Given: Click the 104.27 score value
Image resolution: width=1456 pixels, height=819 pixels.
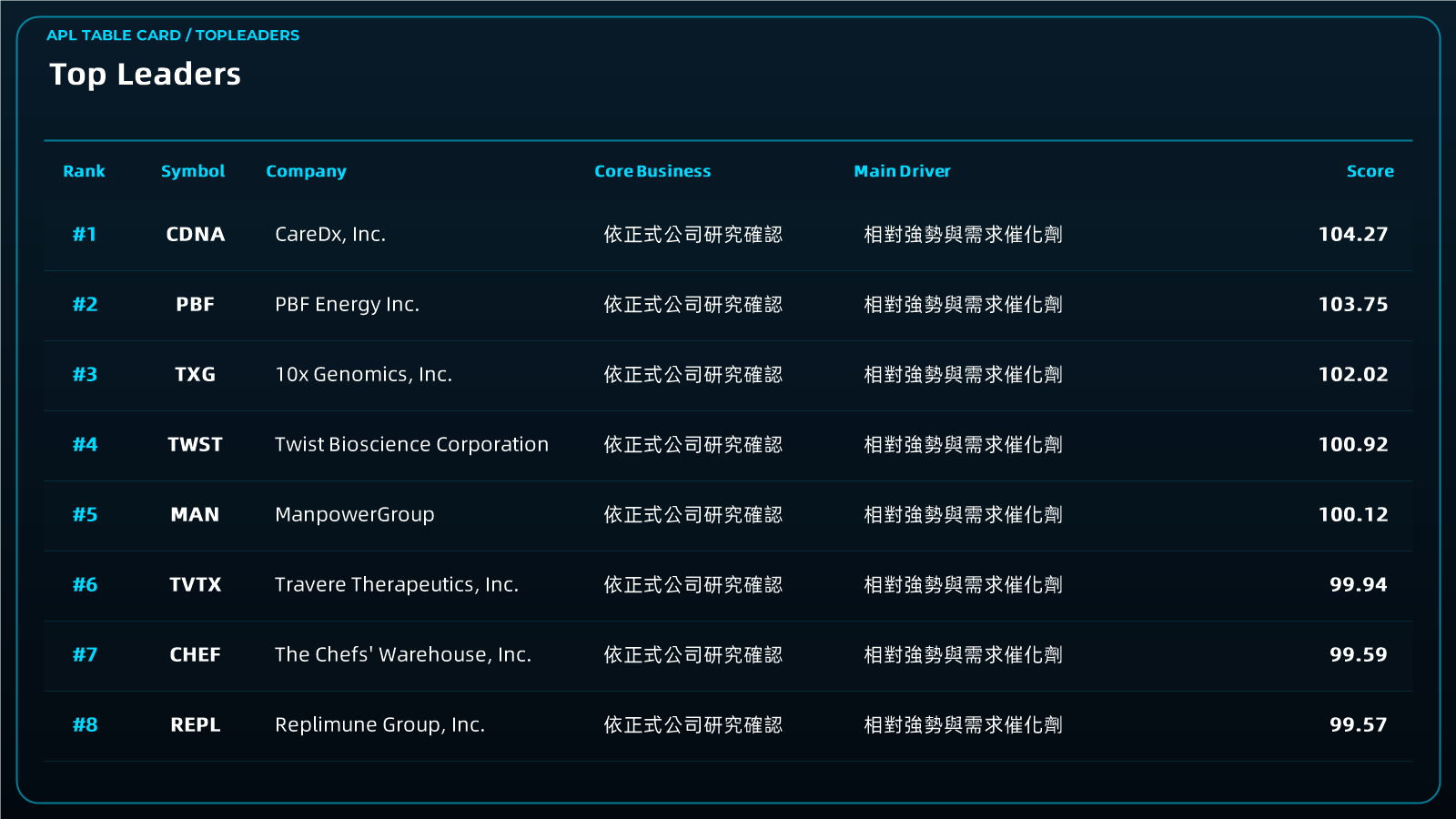Looking at the screenshot, I should (x=1353, y=234).
